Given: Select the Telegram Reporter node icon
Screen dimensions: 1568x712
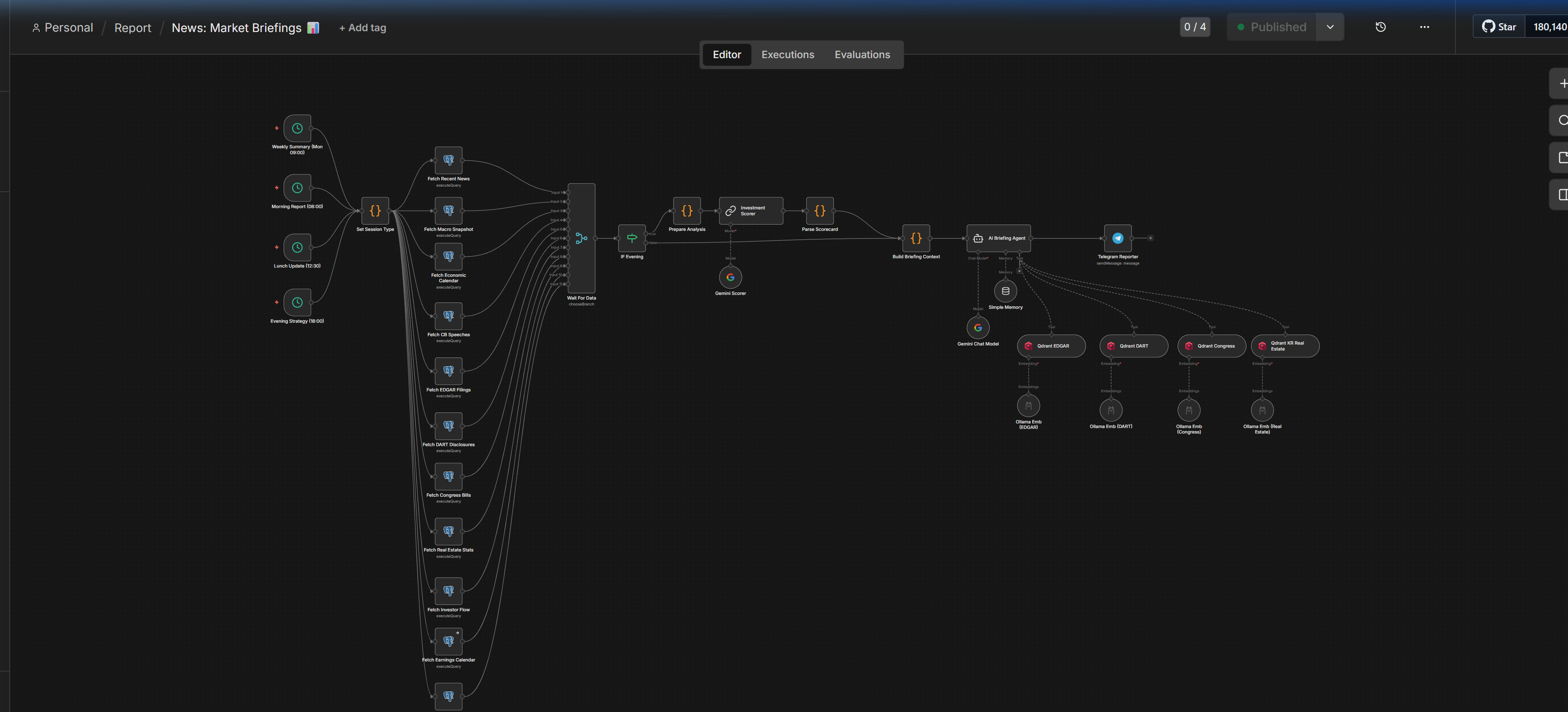Looking at the screenshot, I should pos(1117,238).
